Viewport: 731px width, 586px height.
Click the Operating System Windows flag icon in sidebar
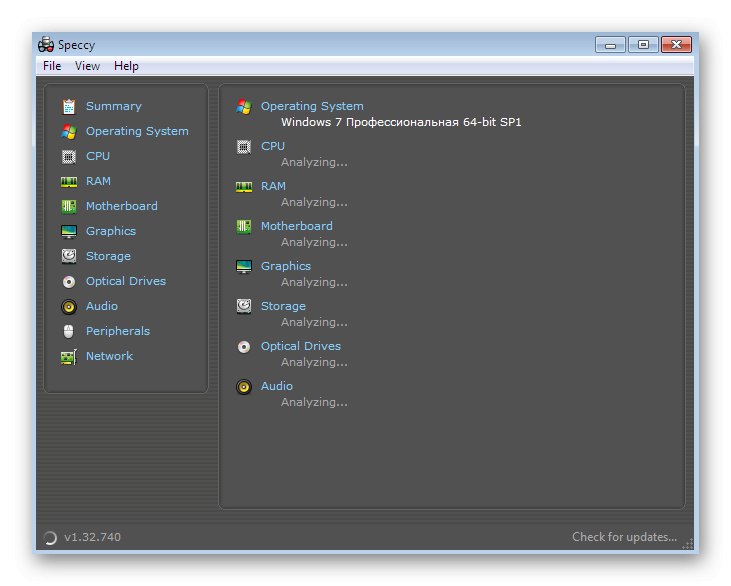click(69, 132)
